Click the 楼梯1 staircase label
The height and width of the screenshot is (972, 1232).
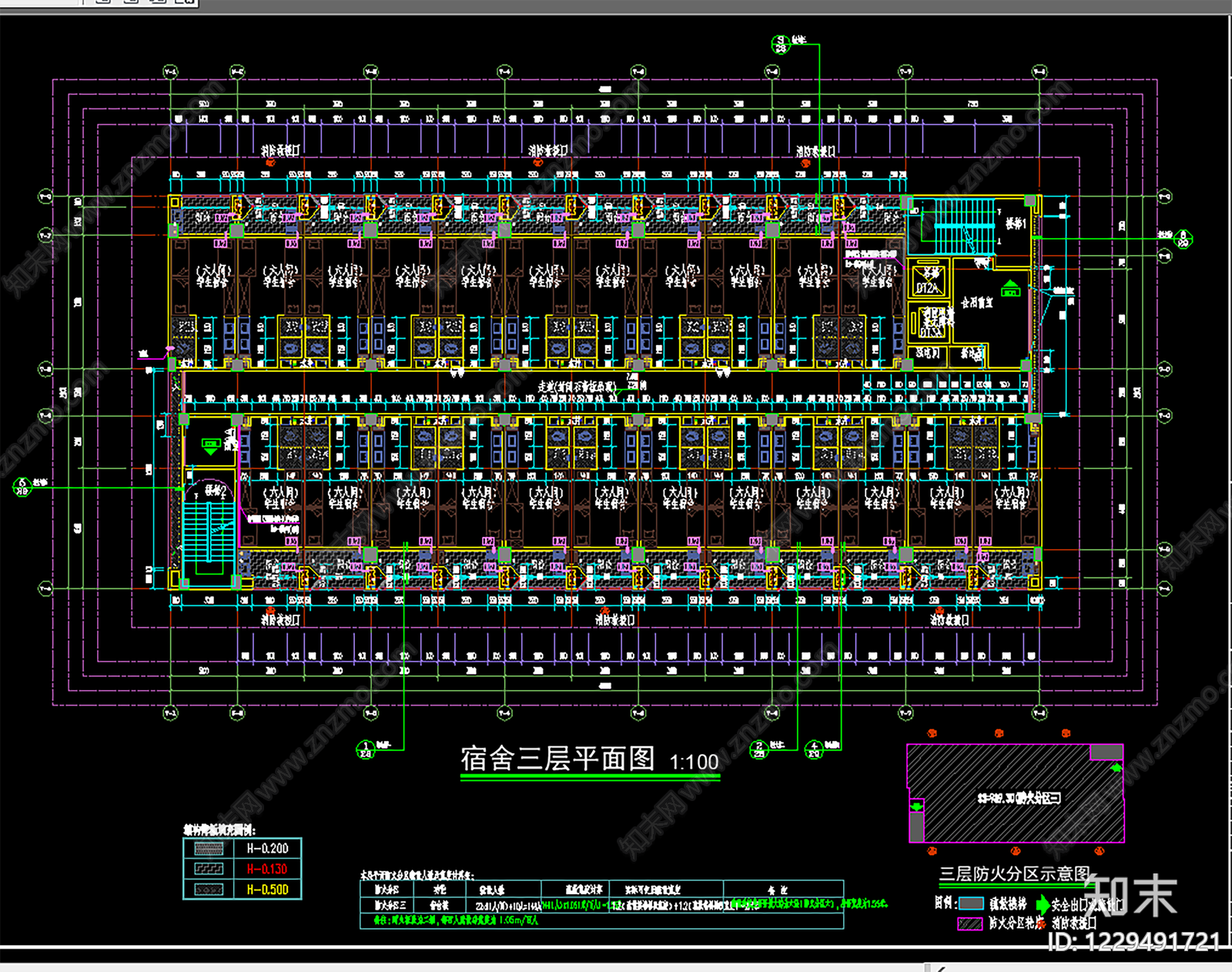coord(1016,223)
